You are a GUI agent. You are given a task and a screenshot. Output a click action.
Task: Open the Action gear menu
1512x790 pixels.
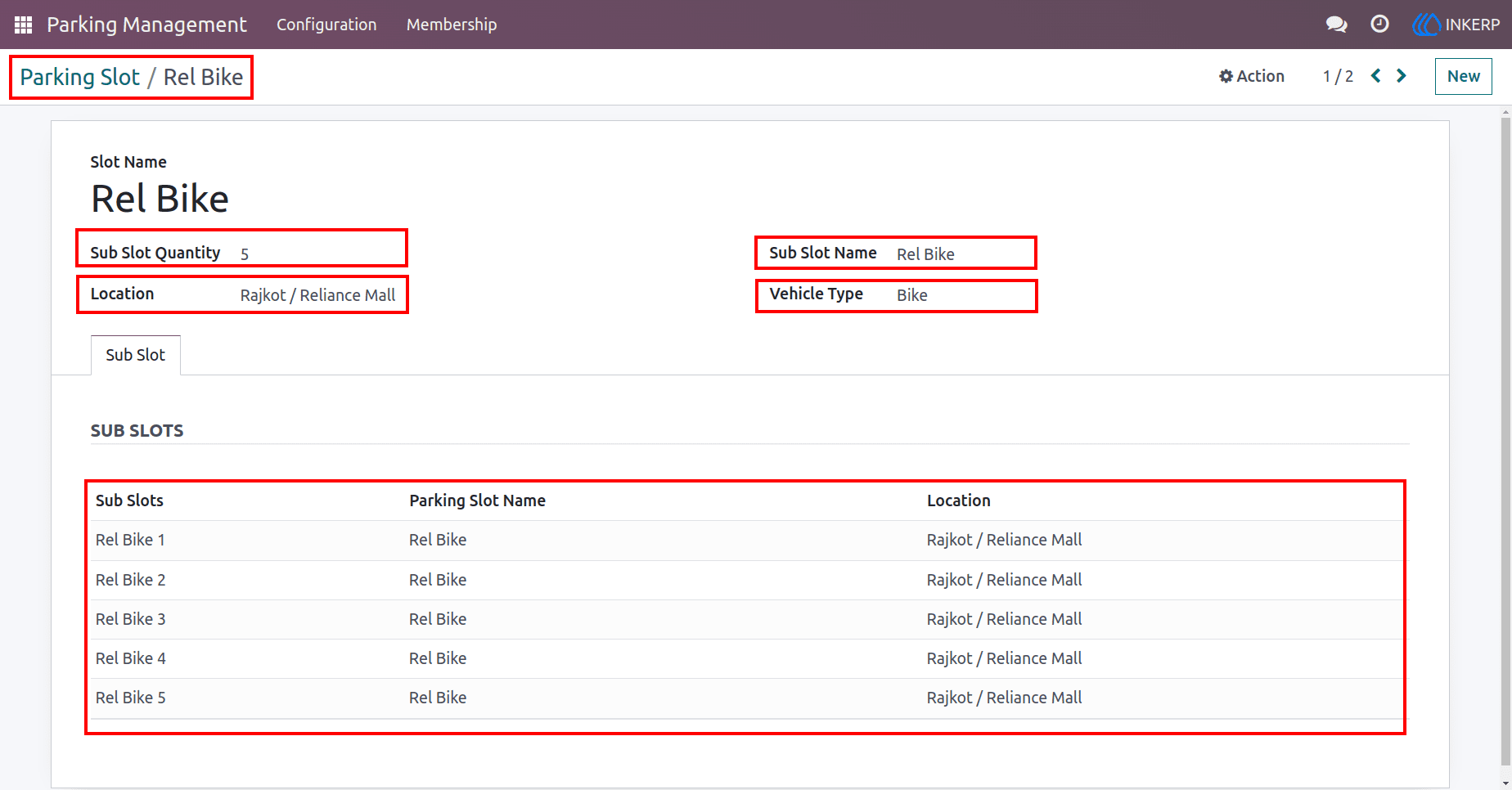[1252, 76]
